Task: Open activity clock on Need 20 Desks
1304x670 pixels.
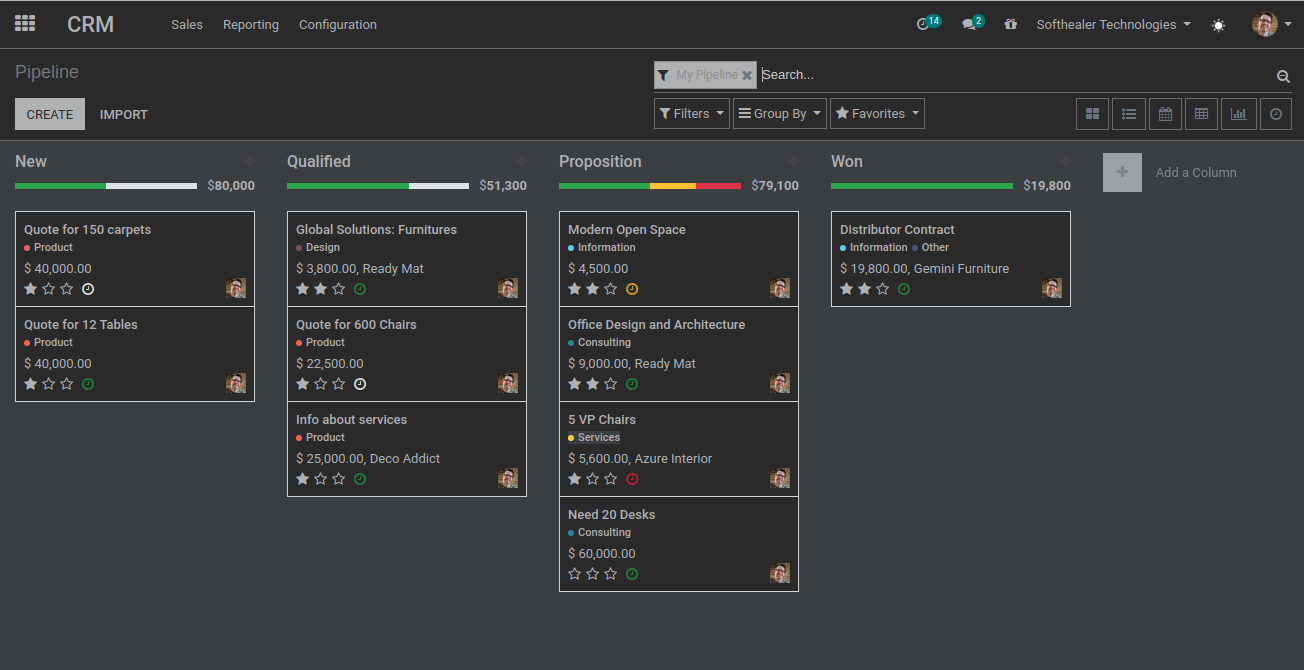Action: (632, 574)
